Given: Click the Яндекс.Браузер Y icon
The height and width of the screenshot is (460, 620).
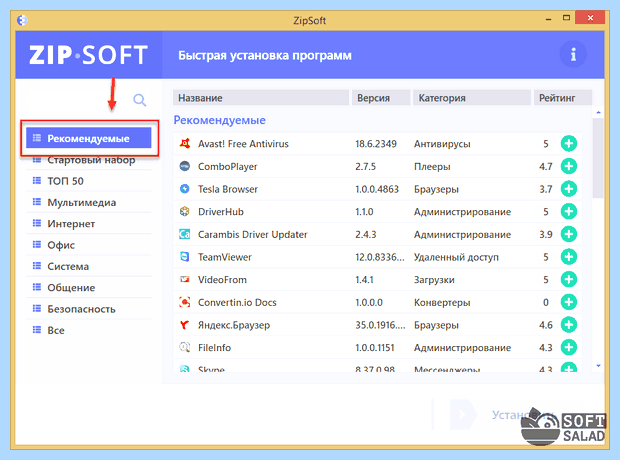Looking at the screenshot, I should point(184,325).
